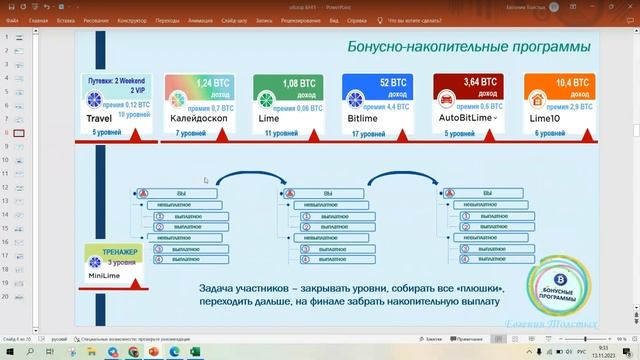Open the РУС input language selector
Screen dimensions: 640x360
tap(582, 352)
